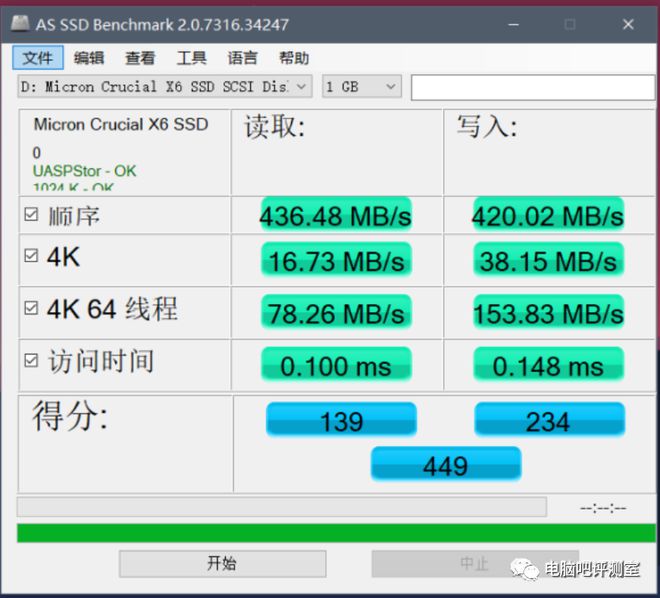Click the empty text field beside 1 GB
Viewport: 660px width, 598px height.
click(533, 88)
